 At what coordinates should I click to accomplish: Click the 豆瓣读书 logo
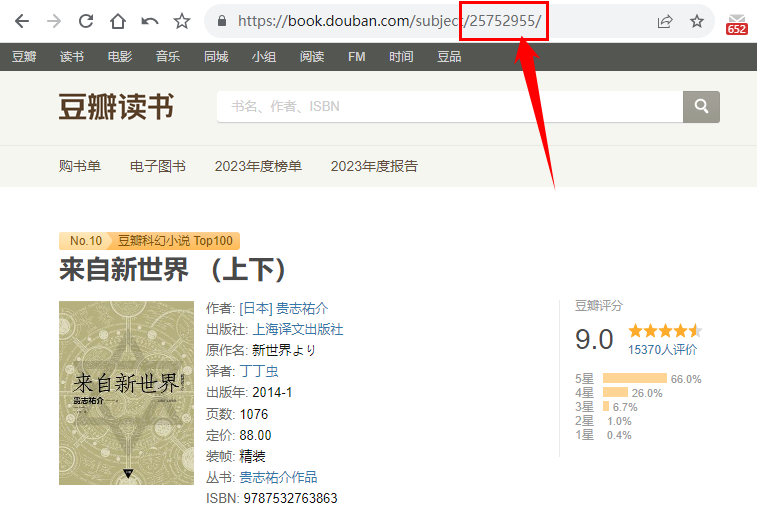[x=116, y=107]
